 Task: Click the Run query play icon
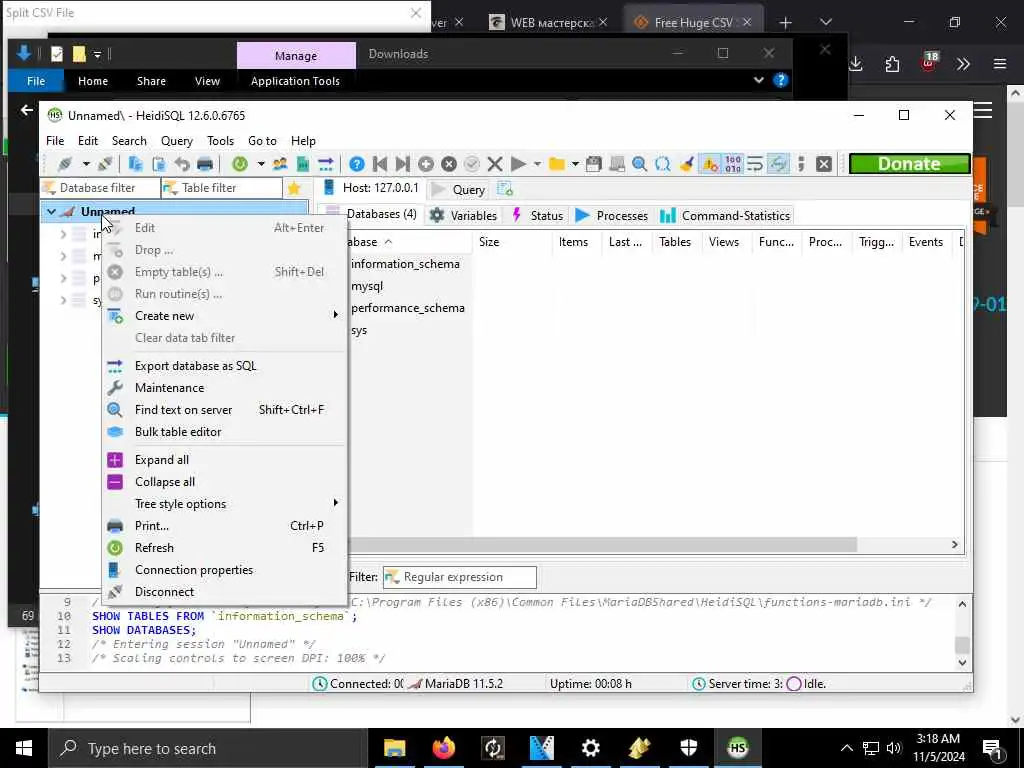[518, 164]
